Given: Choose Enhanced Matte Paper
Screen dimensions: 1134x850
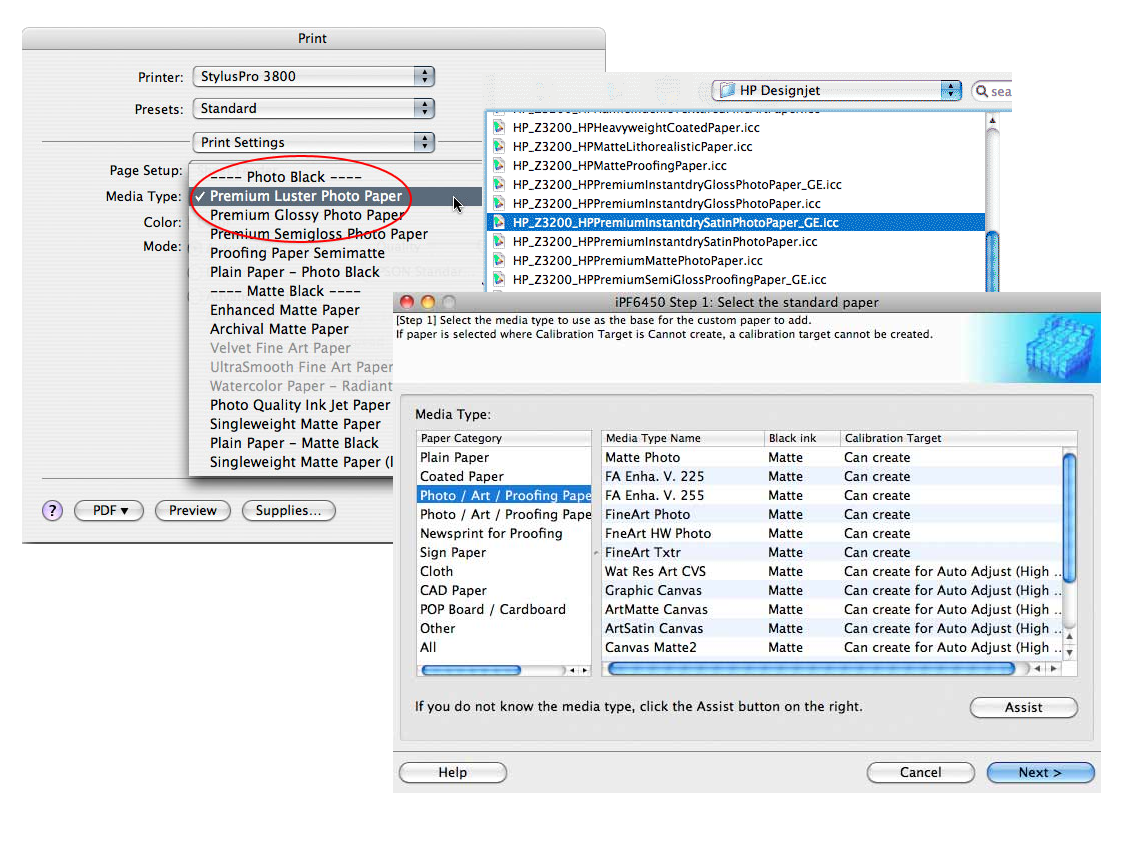Looking at the screenshot, I should click(285, 310).
